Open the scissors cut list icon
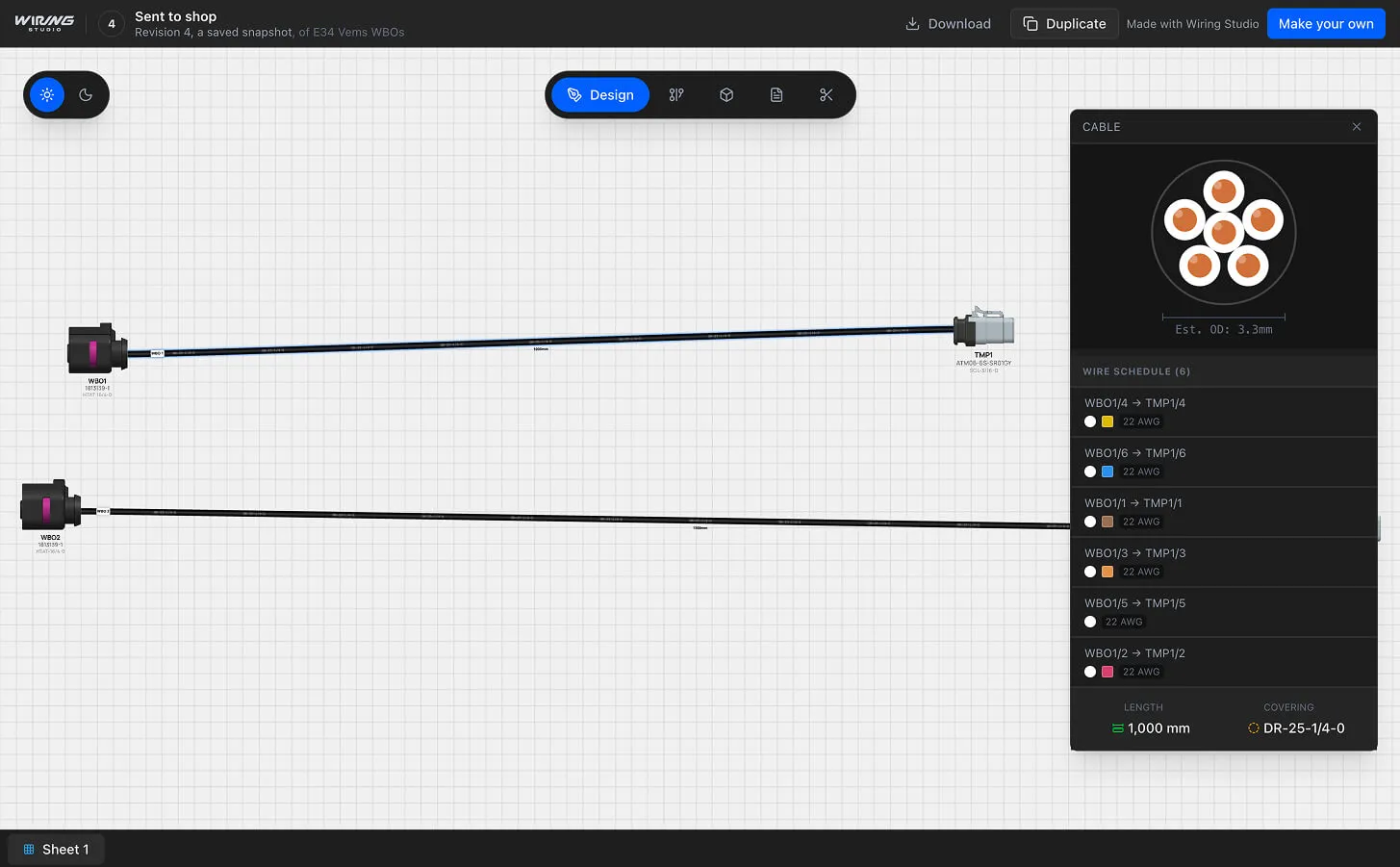This screenshot has width=1400, height=867. [827, 94]
